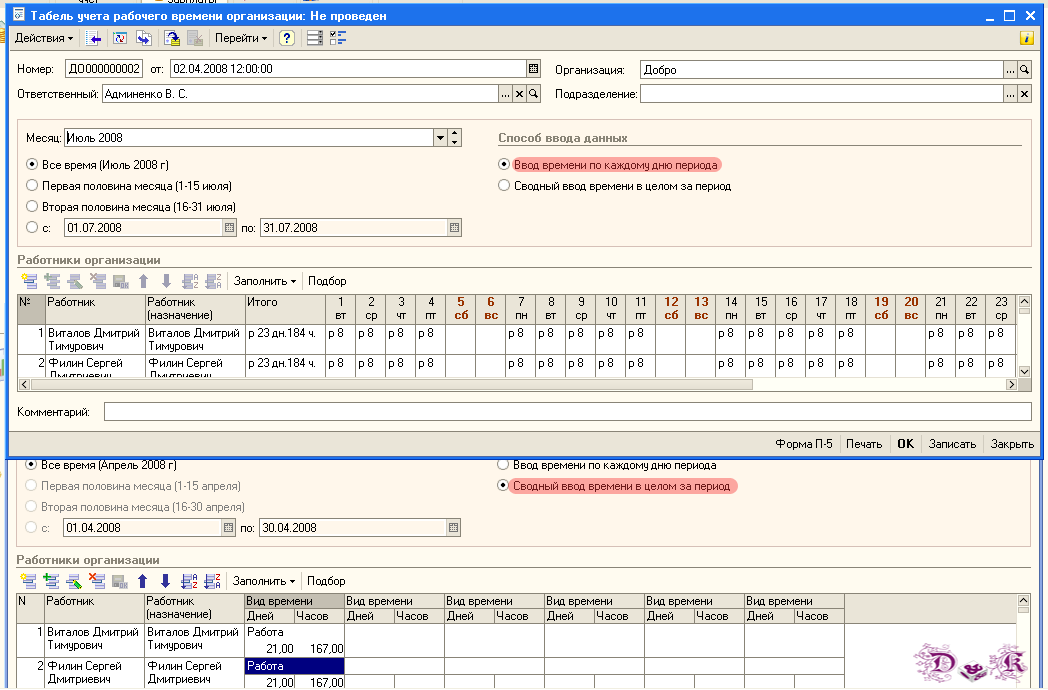Image resolution: width=1048 pixels, height=690 pixels.
Task: Choose 'Ввод времени по каждому дню' in April window
Action: [x=503, y=465]
